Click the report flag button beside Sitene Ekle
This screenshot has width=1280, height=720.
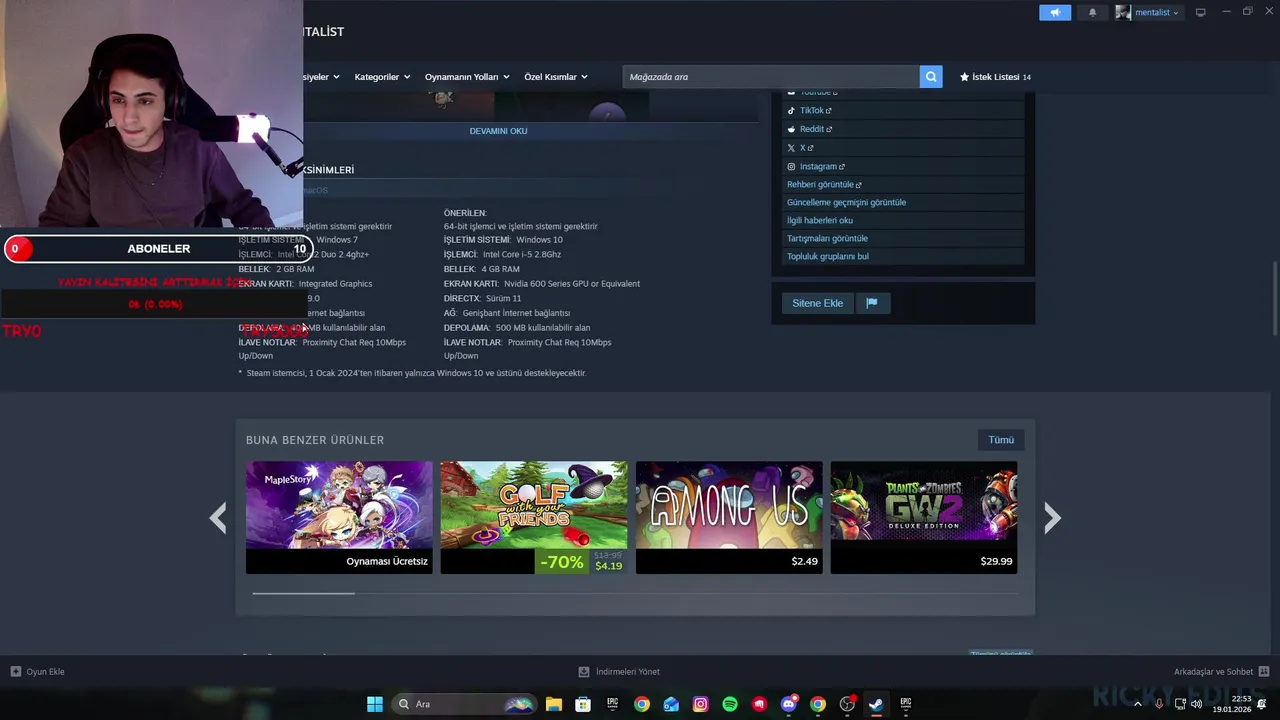pos(872,303)
